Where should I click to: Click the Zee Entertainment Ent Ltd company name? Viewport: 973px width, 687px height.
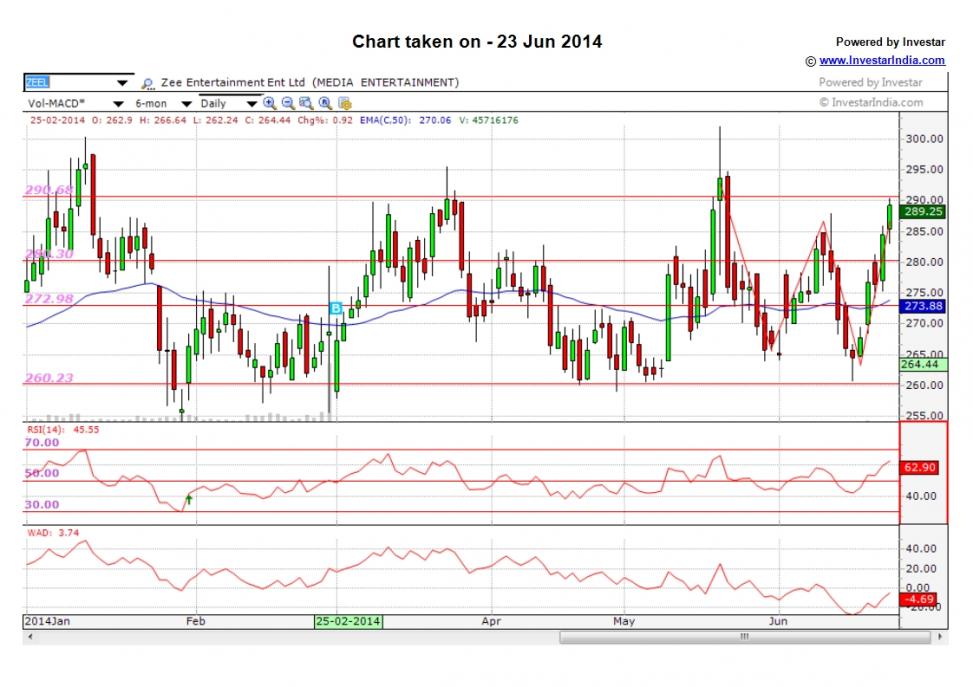click(233, 83)
